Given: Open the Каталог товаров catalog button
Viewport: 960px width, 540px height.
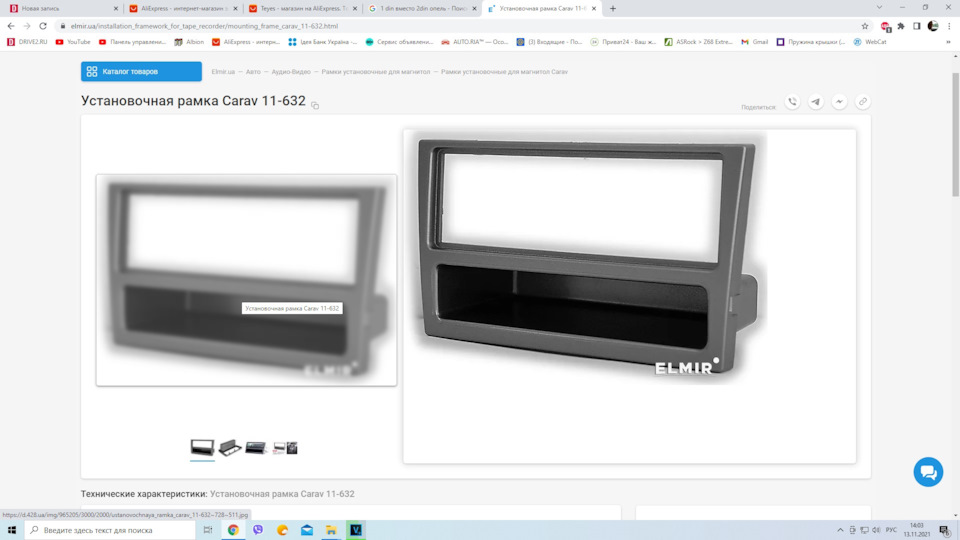Looking at the screenshot, I should (141, 72).
